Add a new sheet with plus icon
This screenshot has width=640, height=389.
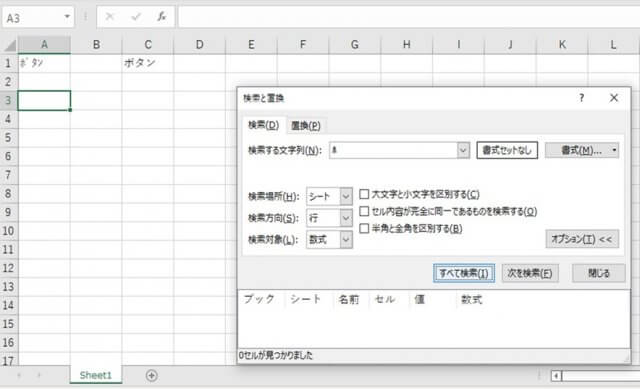pyautogui.click(x=151, y=375)
